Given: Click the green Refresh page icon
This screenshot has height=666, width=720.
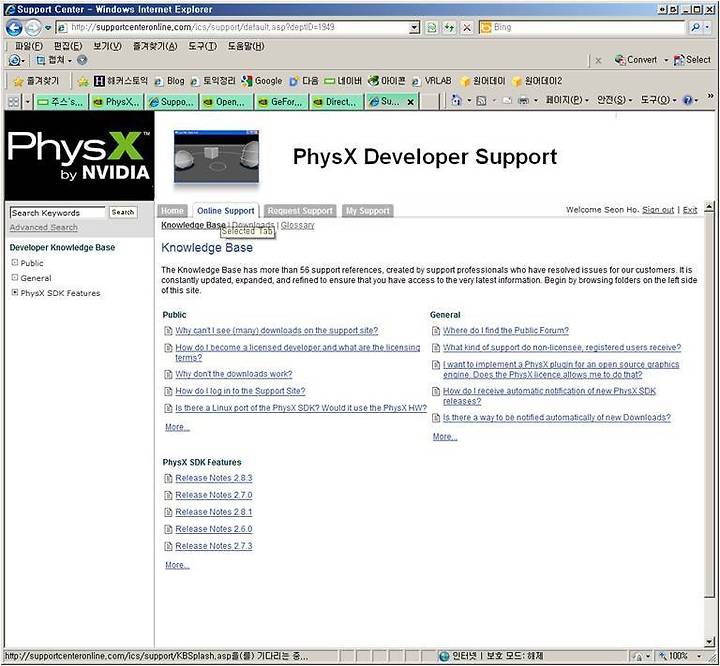Looking at the screenshot, I should [432, 28].
